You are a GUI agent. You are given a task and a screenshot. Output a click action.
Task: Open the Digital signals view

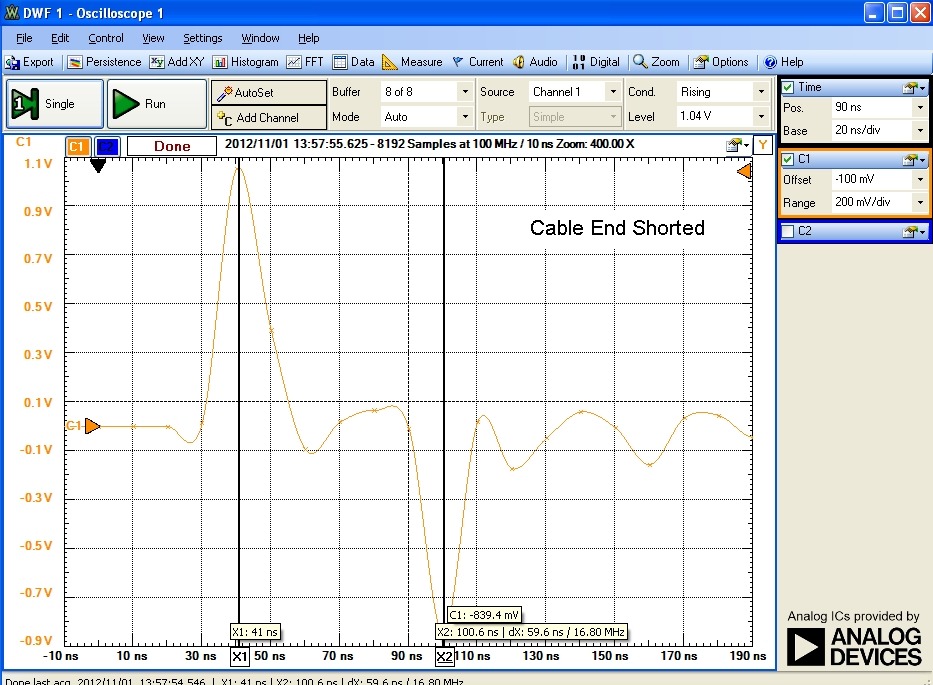point(596,62)
